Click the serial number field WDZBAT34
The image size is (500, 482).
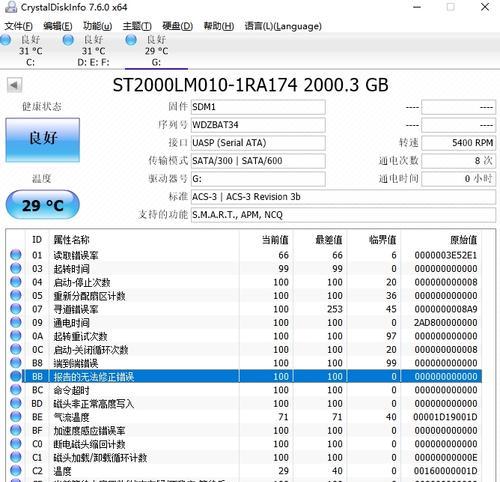tap(258, 125)
